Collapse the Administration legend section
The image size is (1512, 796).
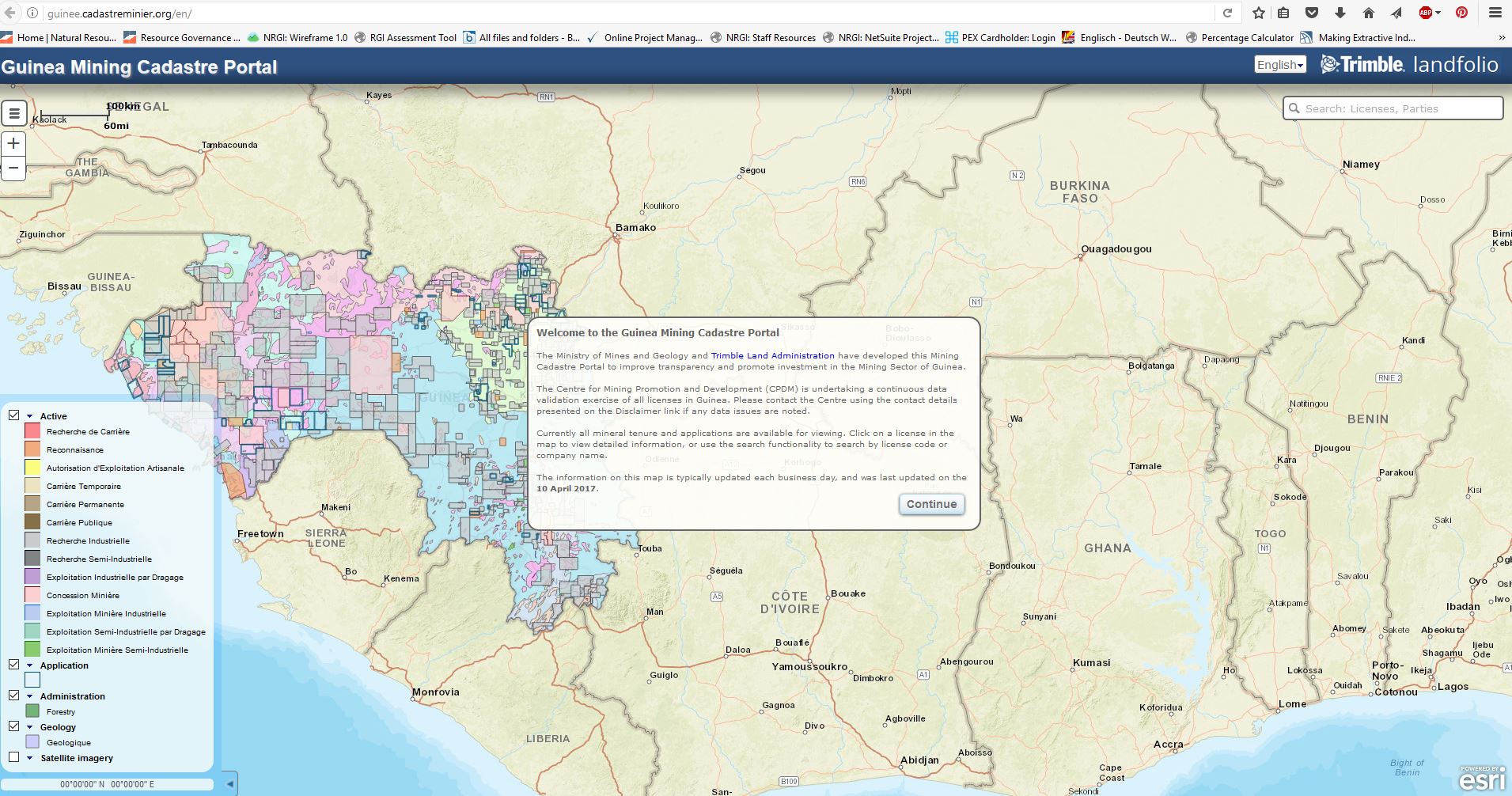coord(30,696)
